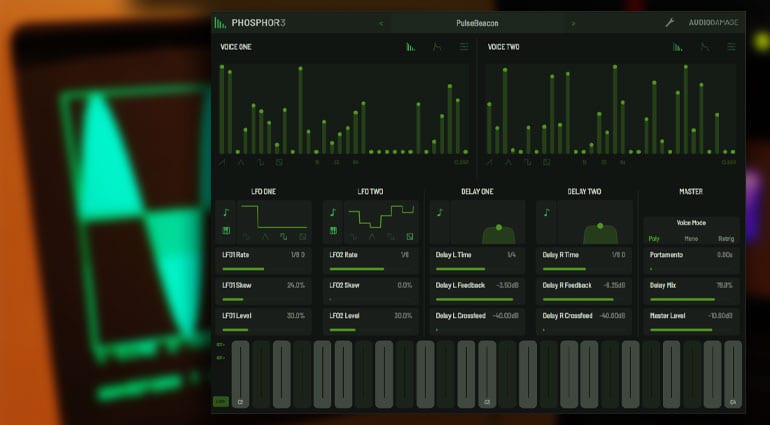Click Delay One filter handle dot
Image resolution: width=770 pixels, height=425 pixels.
click(x=499, y=227)
